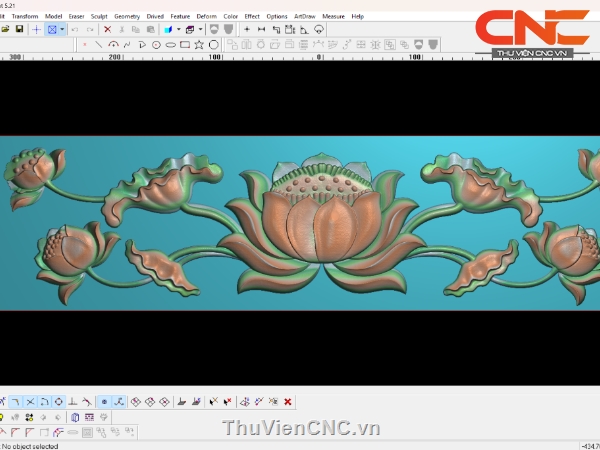The image size is (600, 450).
Task: Click the Open folder icon
Action: (6, 30)
